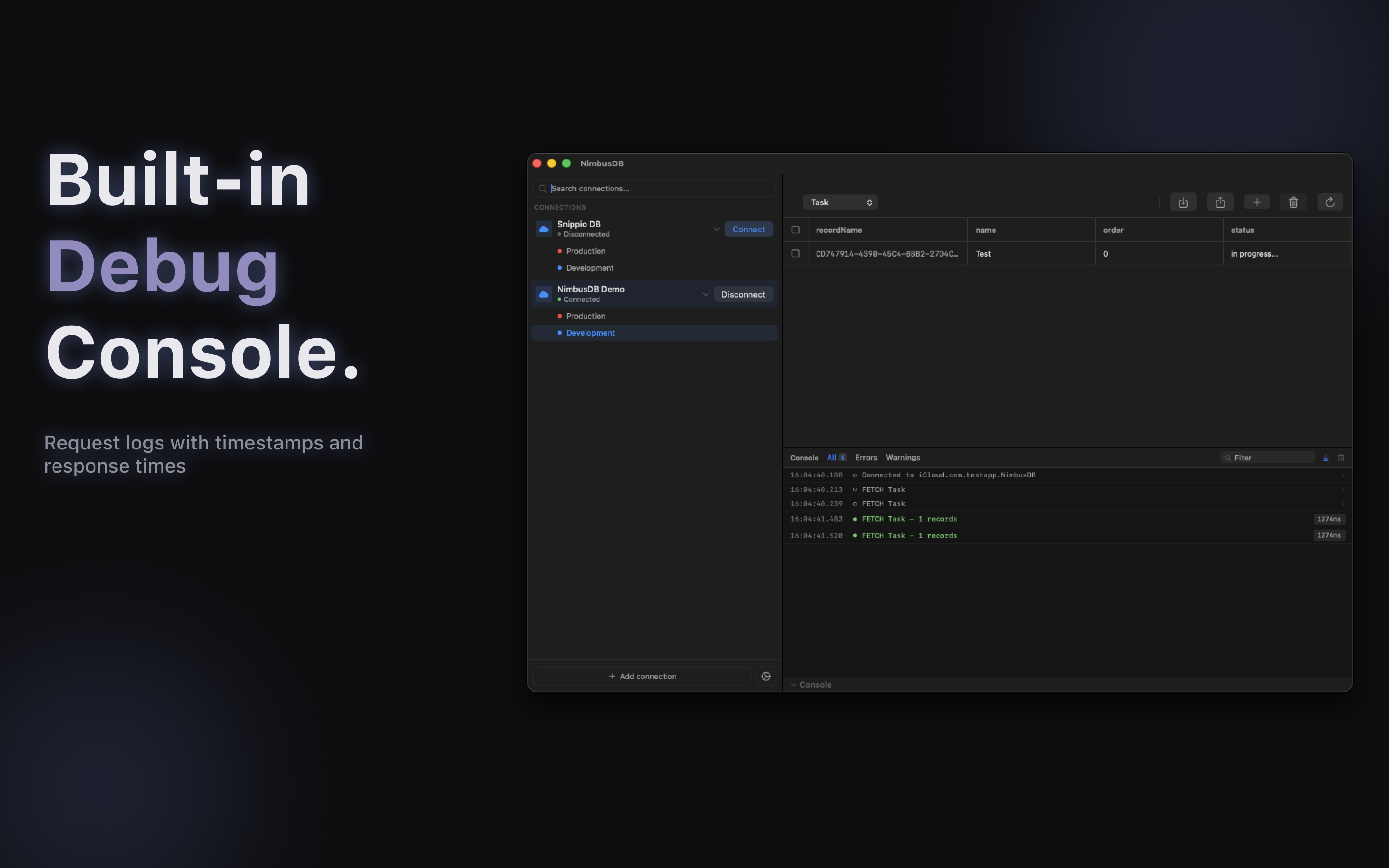
Task: Click the status column header
Action: coord(1287,230)
